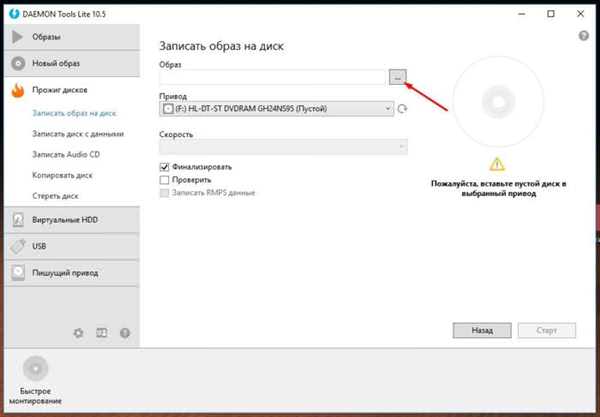The height and width of the screenshot is (417, 600).
Task: Uncheck the Финализировать checkbox
Action: (x=164, y=167)
